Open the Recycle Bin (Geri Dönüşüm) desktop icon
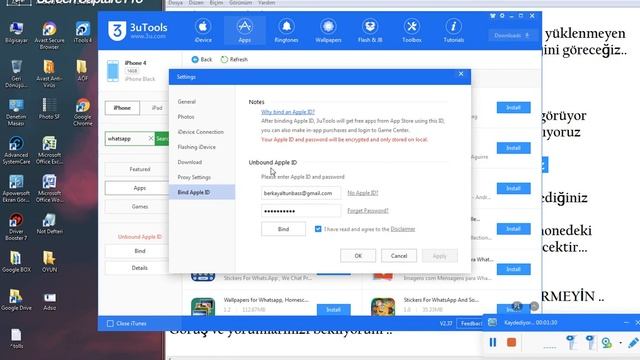The height and width of the screenshot is (360, 640). tap(16, 73)
